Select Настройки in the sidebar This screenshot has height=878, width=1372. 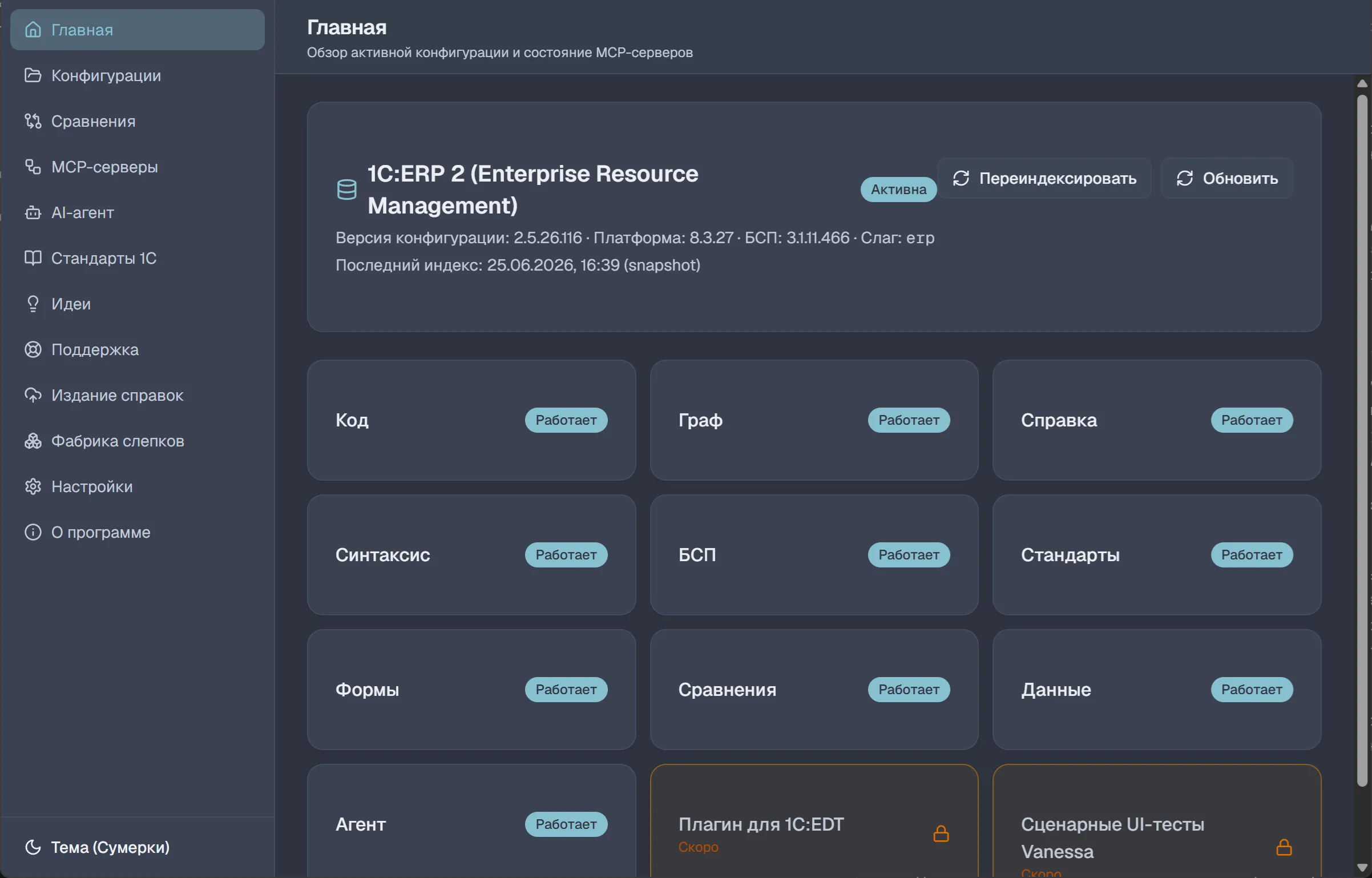tap(138, 486)
